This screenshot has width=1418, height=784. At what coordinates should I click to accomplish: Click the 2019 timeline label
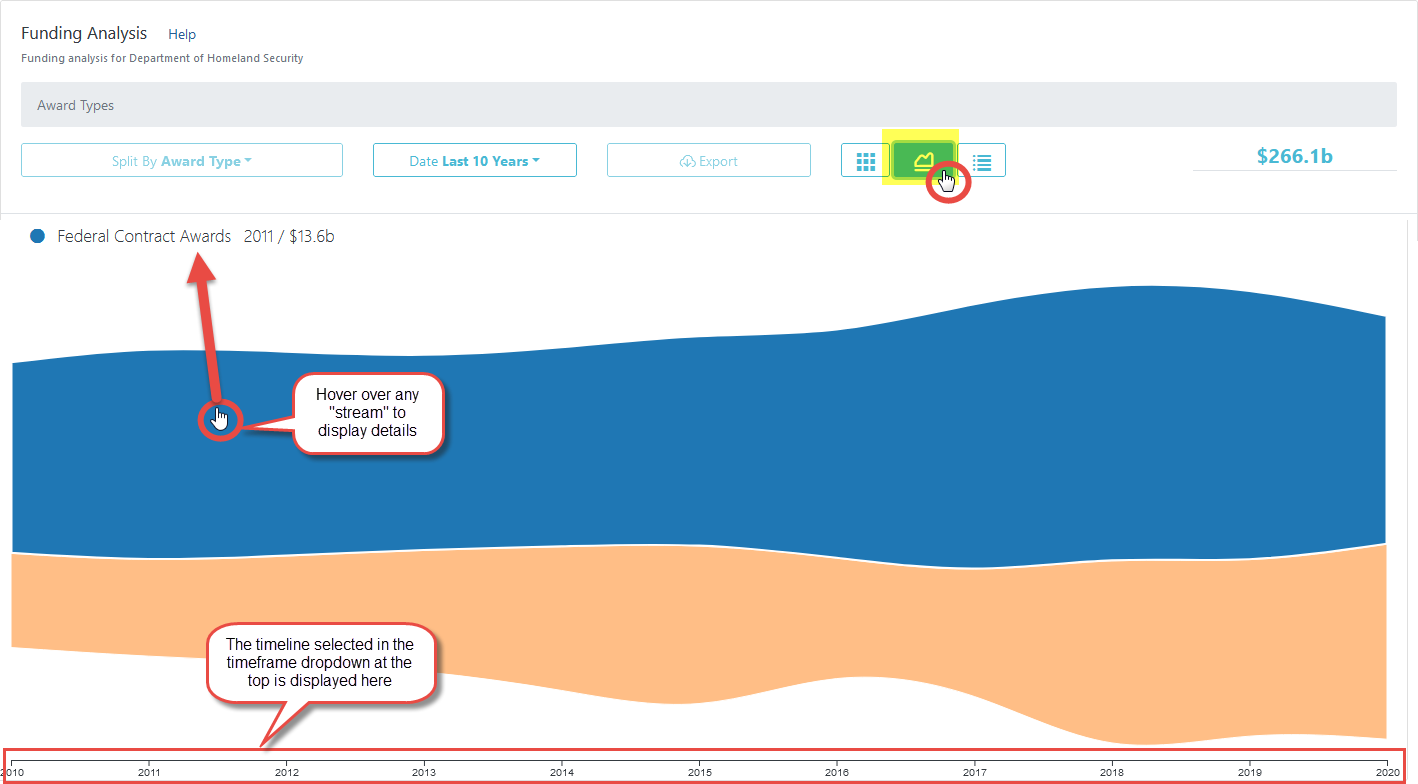[1250, 772]
